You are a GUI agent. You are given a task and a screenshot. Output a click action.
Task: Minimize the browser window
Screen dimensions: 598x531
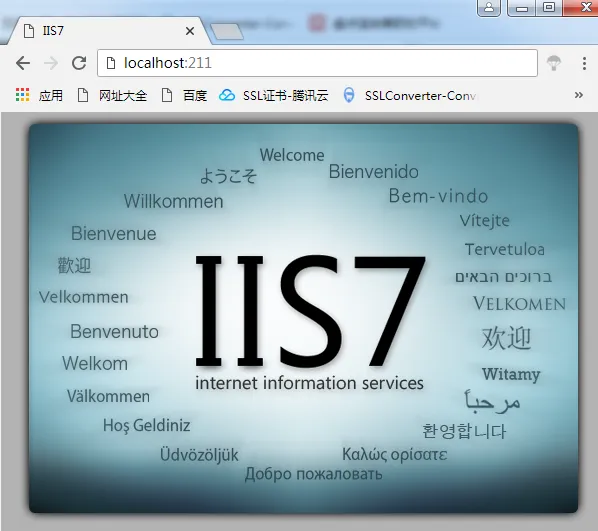coord(522,8)
